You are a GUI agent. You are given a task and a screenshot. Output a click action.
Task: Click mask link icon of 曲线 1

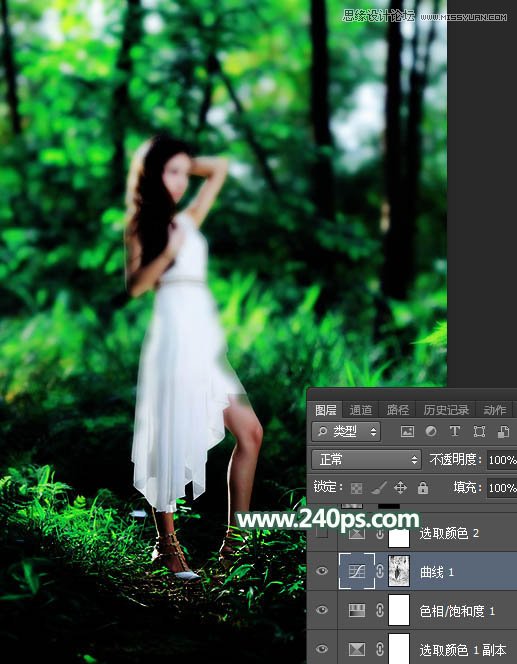click(x=380, y=572)
